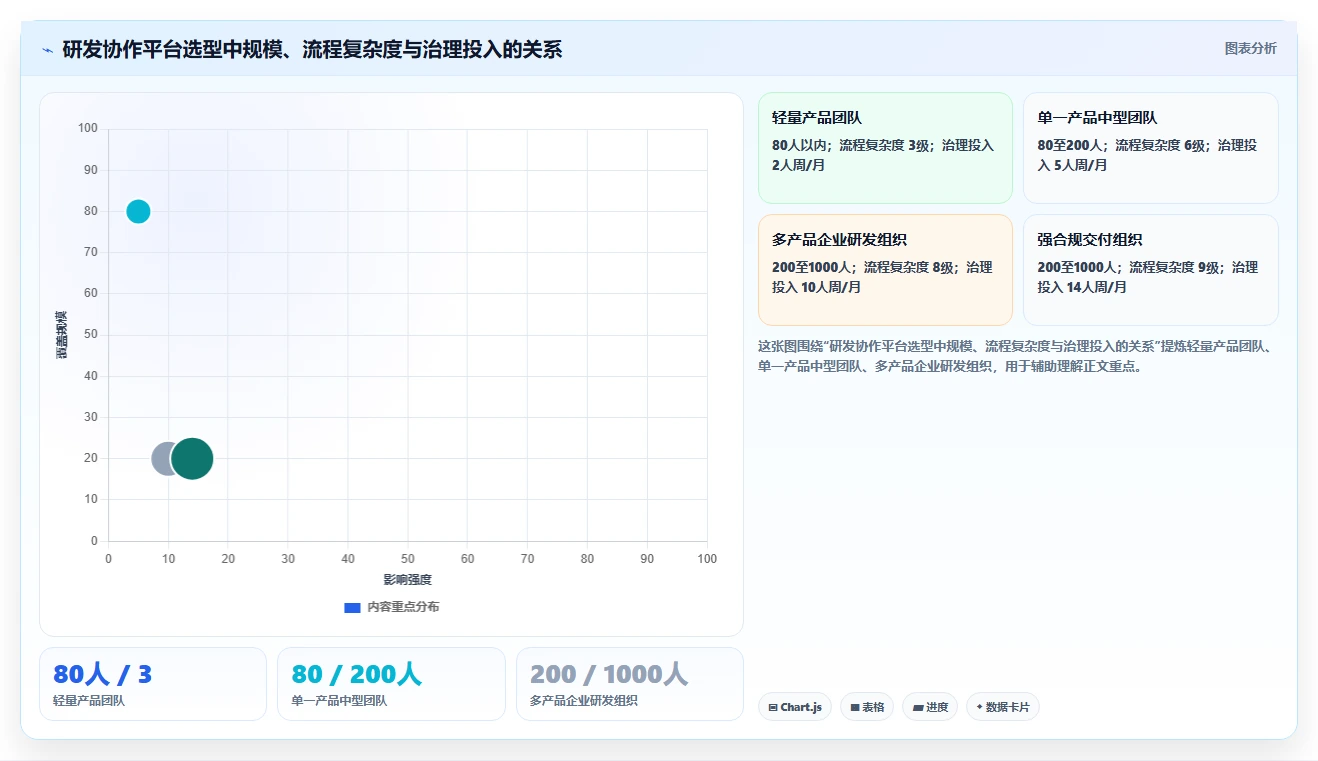
Task: Click the 数据卡片 sparkle icon
Action: point(979,707)
